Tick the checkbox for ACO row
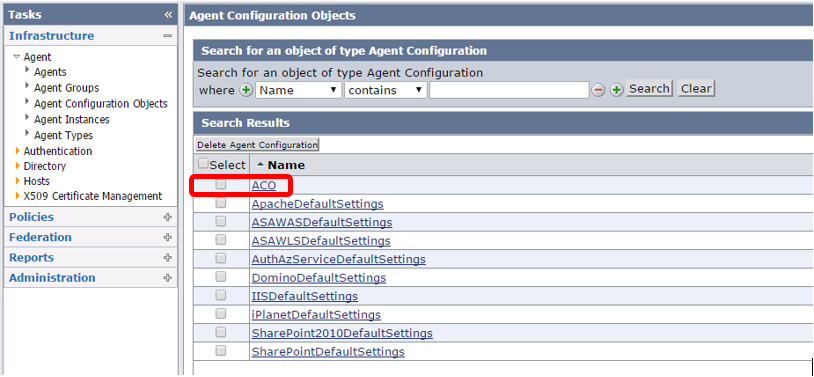The image size is (814, 377). [221, 184]
